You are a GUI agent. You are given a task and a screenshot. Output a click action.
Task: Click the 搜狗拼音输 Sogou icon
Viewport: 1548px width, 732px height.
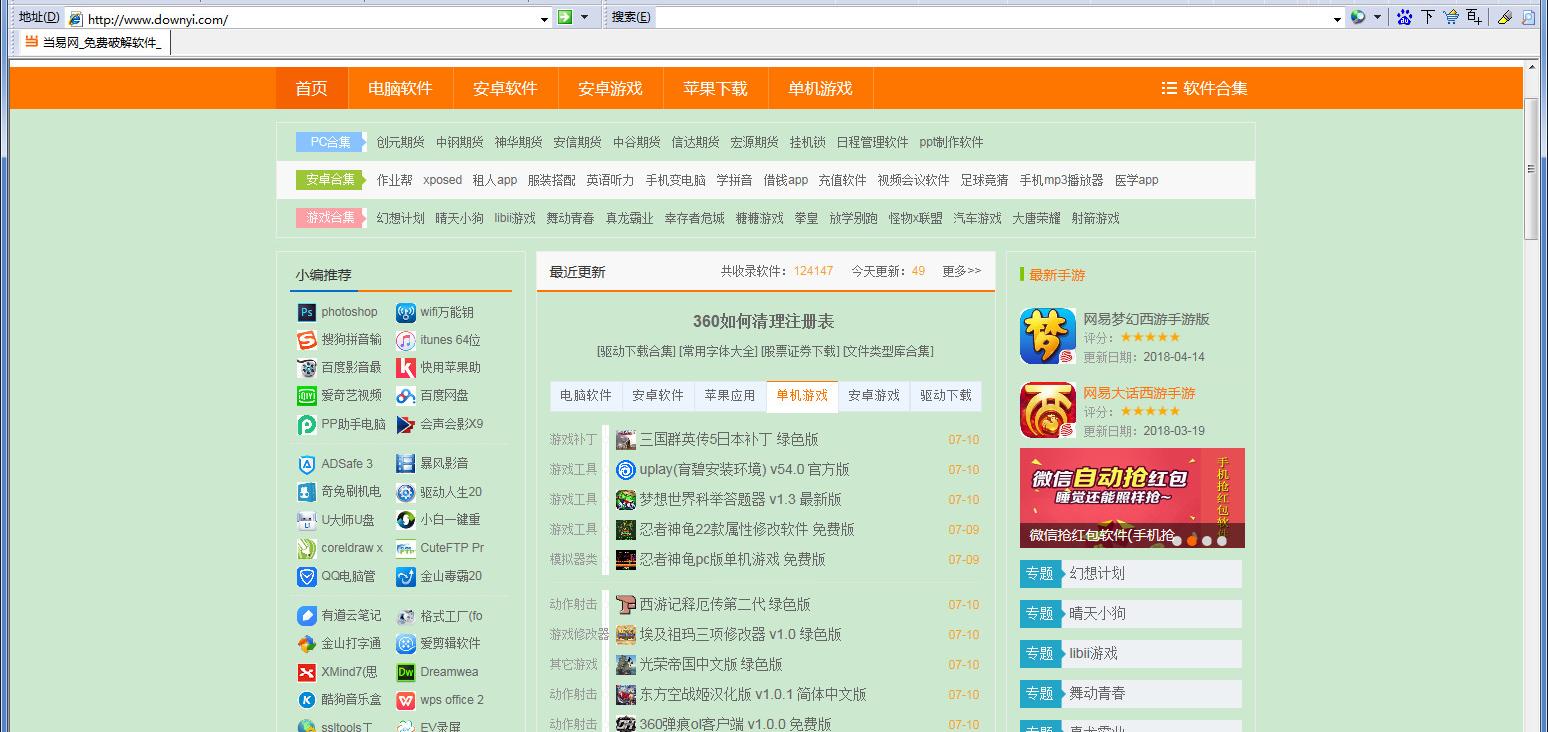point(307,341)
